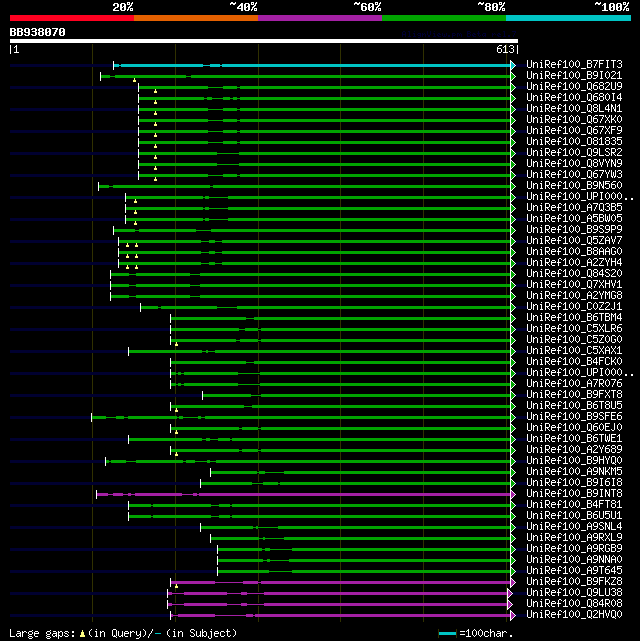Open the UniRef100_A7Q3B5 entry
640x641 pixels.
pos(574,208)
